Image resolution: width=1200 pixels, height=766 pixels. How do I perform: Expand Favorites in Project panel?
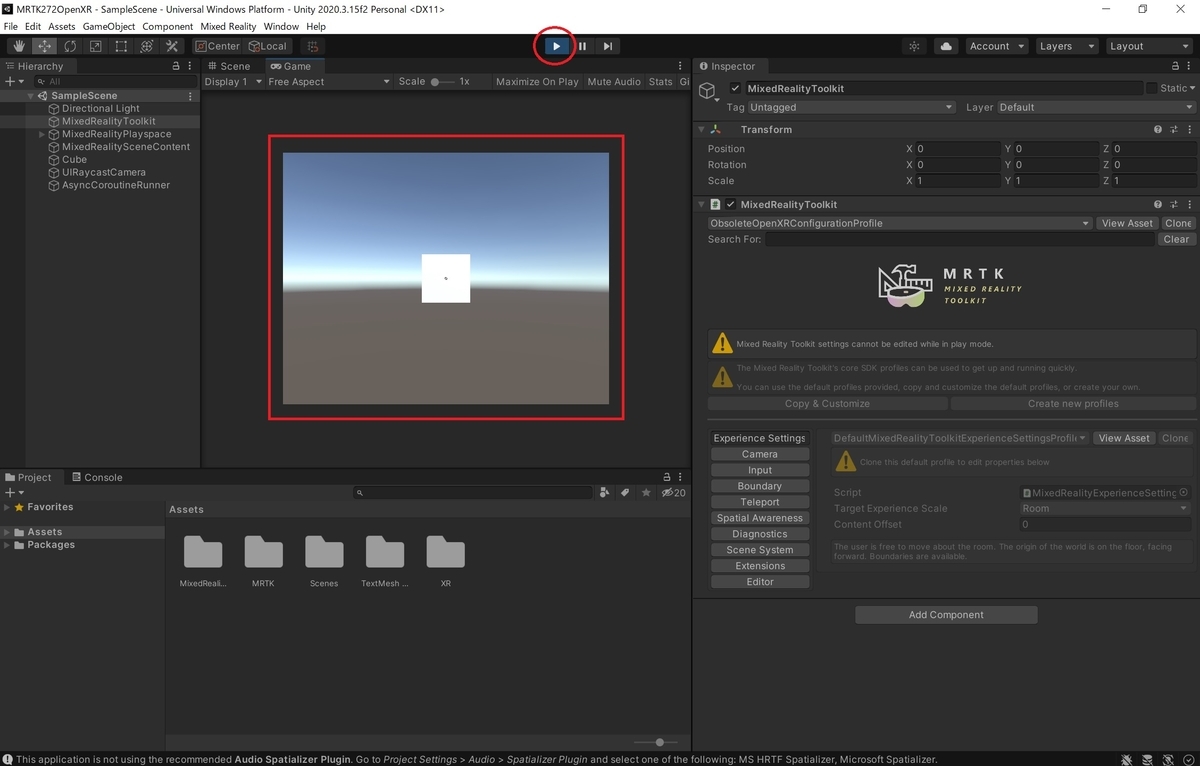pyautogui.click(x=7, y=507)
